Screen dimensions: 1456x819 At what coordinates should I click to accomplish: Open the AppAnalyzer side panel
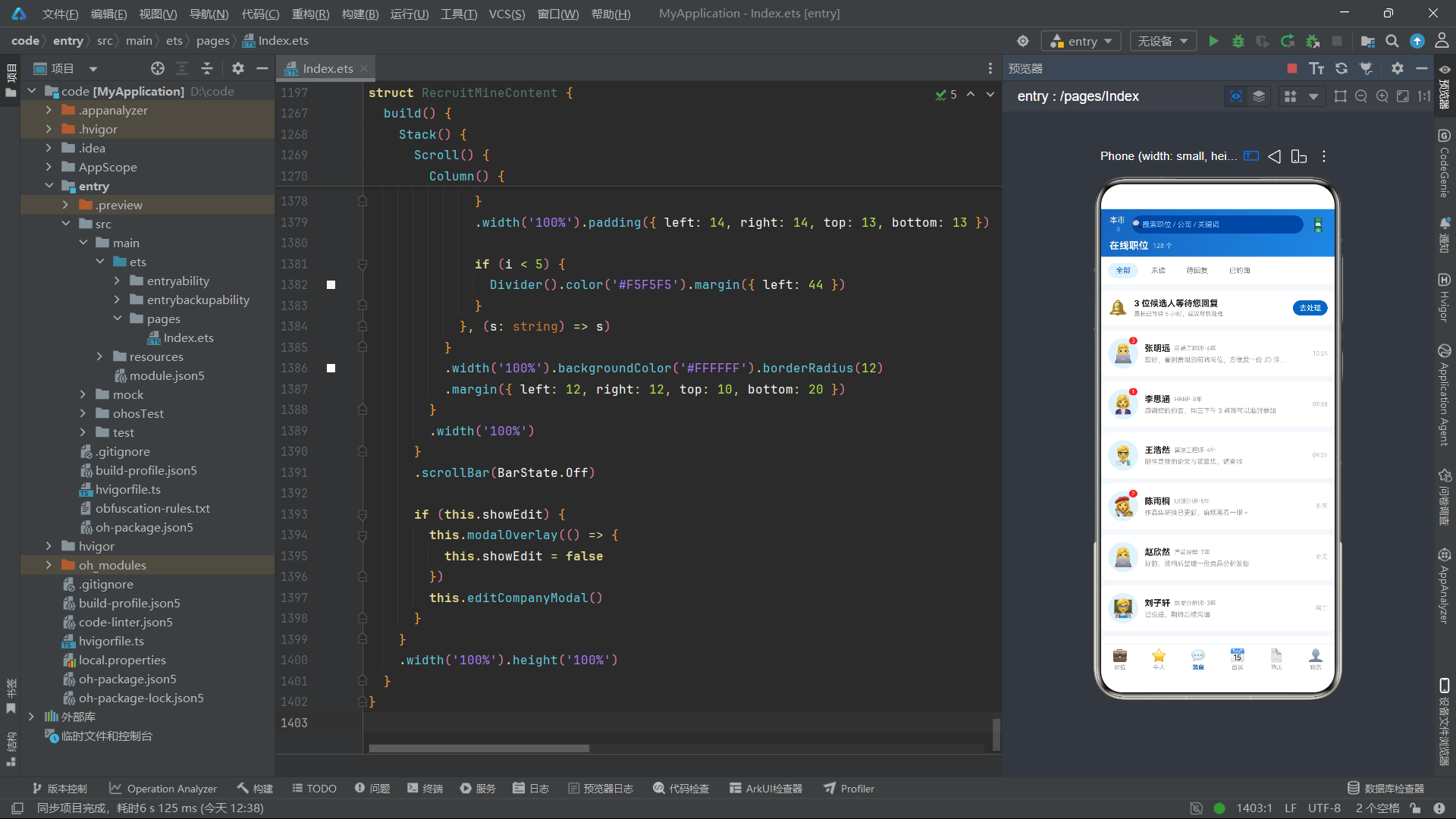[1445, 585]
